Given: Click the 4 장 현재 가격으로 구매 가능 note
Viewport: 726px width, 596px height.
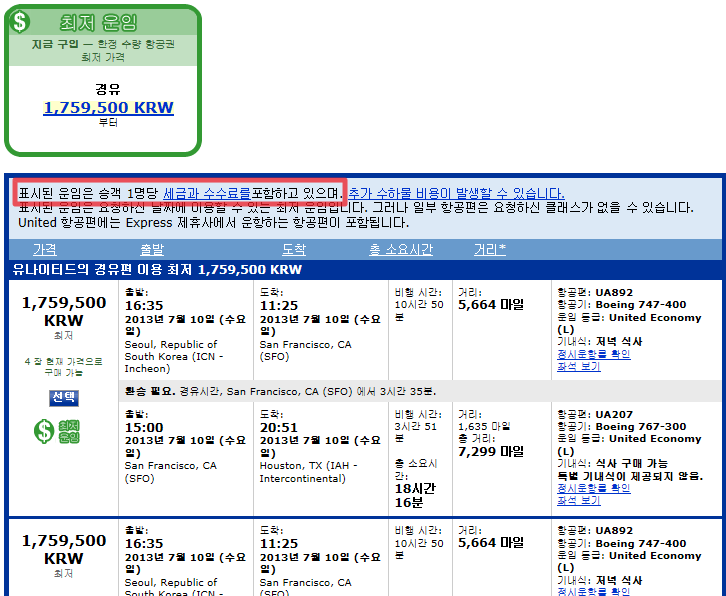Looking at the screenshot, I should 63,367.
